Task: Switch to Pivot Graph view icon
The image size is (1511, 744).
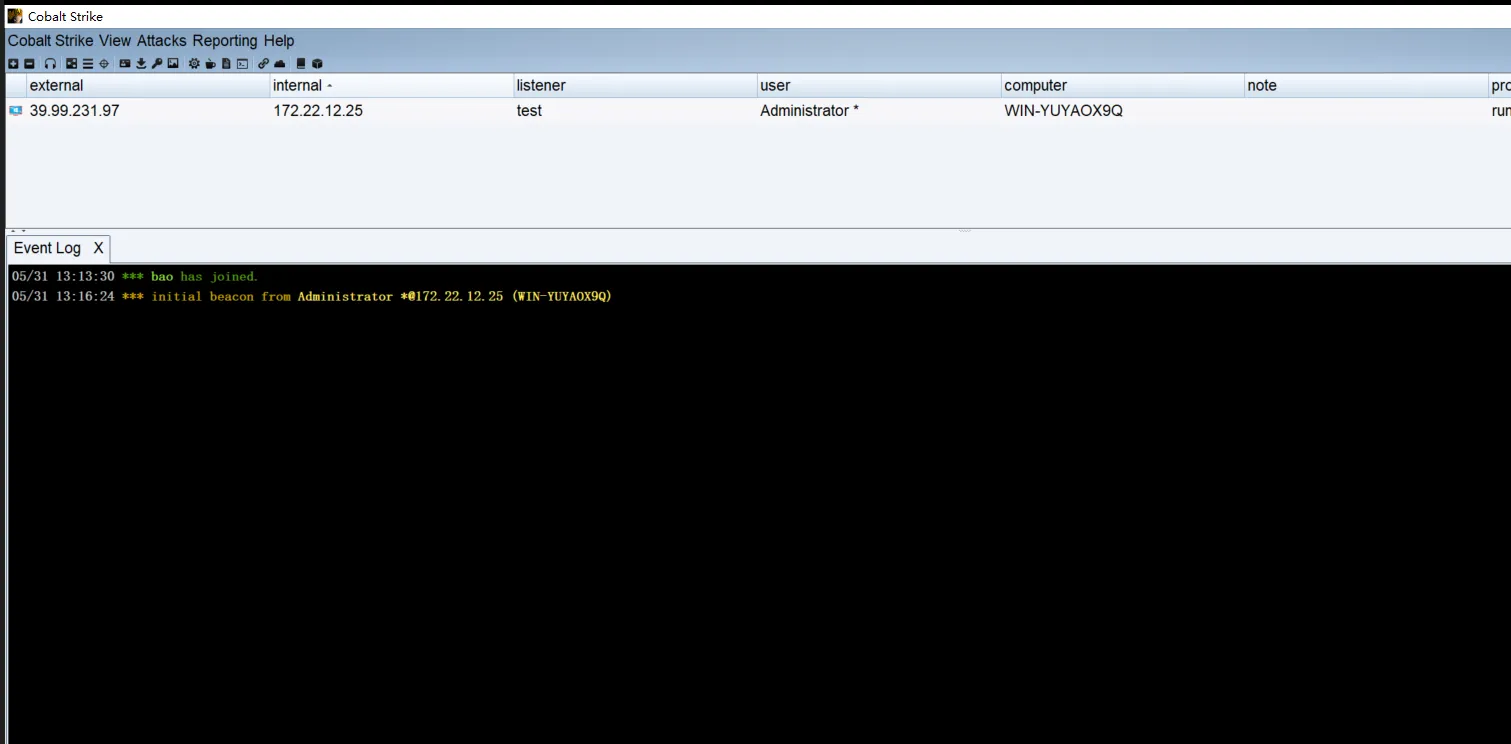Action: point(72,64)
